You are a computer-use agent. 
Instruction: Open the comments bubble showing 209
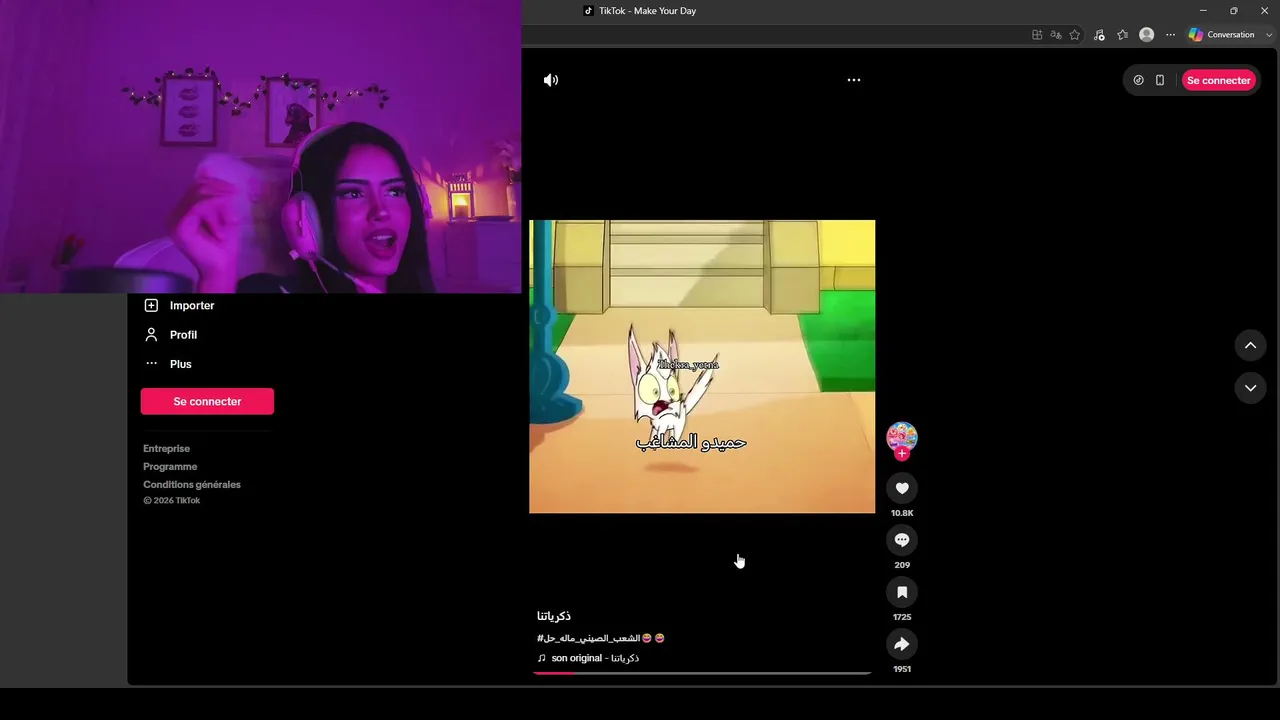902,540
